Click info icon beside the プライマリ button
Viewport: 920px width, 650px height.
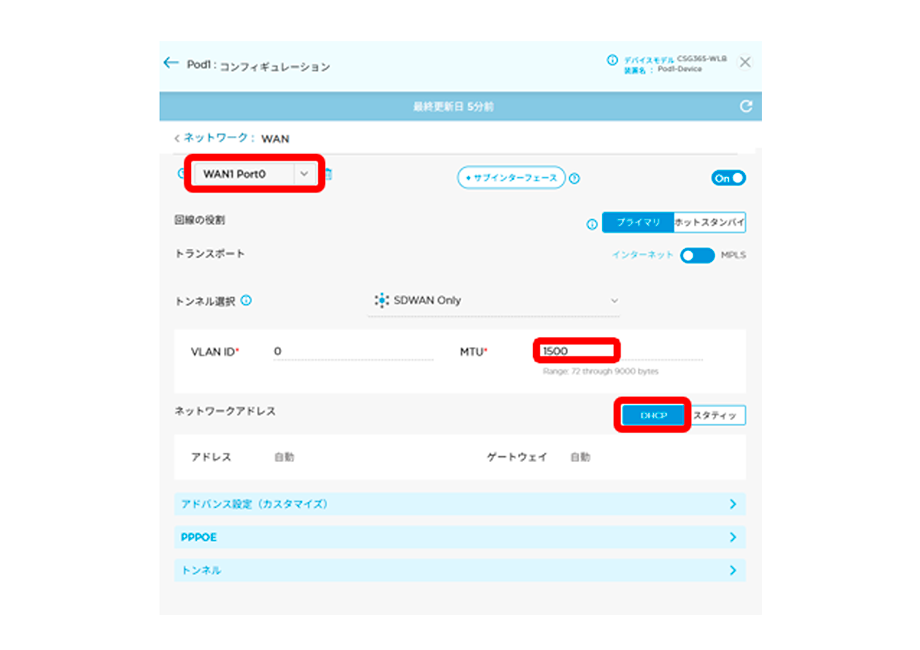(x=592, y=224)
